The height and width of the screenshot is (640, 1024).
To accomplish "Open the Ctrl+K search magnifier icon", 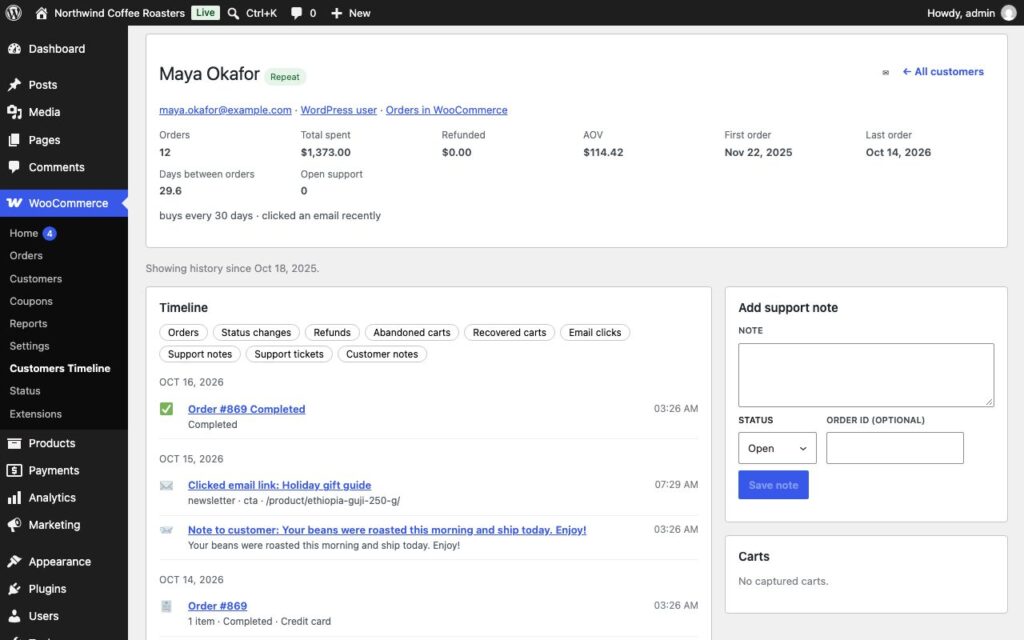I will [x=233, y=13].
